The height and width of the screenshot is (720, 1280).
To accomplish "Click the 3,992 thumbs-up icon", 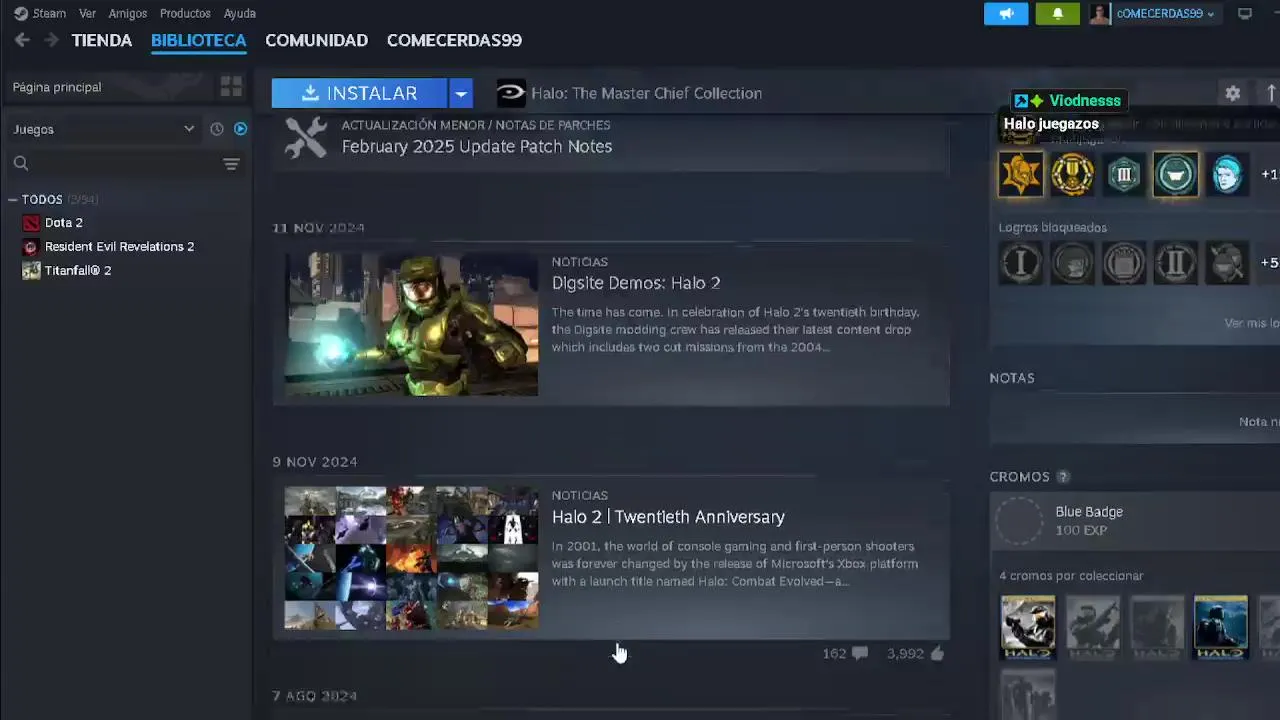I will (937, 653).
